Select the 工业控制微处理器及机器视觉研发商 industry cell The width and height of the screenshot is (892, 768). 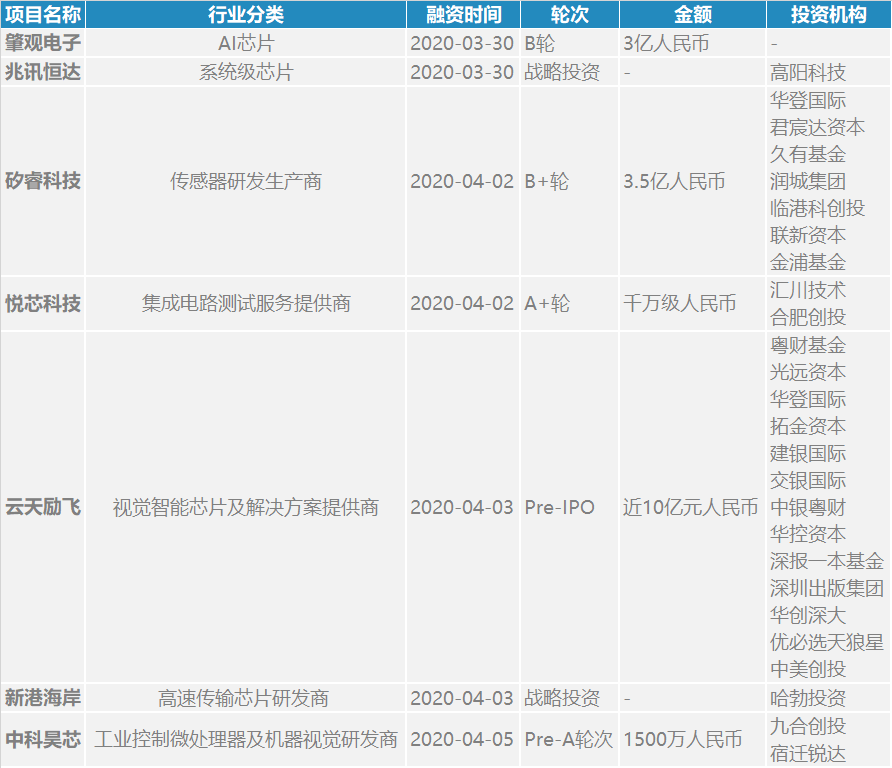(246, 739)
